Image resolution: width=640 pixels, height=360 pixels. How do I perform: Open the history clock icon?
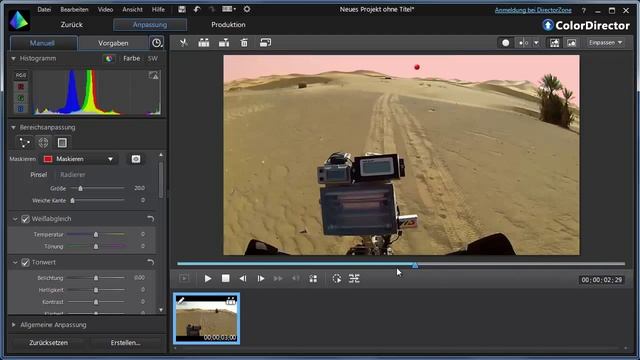click(x=157, y=43)
